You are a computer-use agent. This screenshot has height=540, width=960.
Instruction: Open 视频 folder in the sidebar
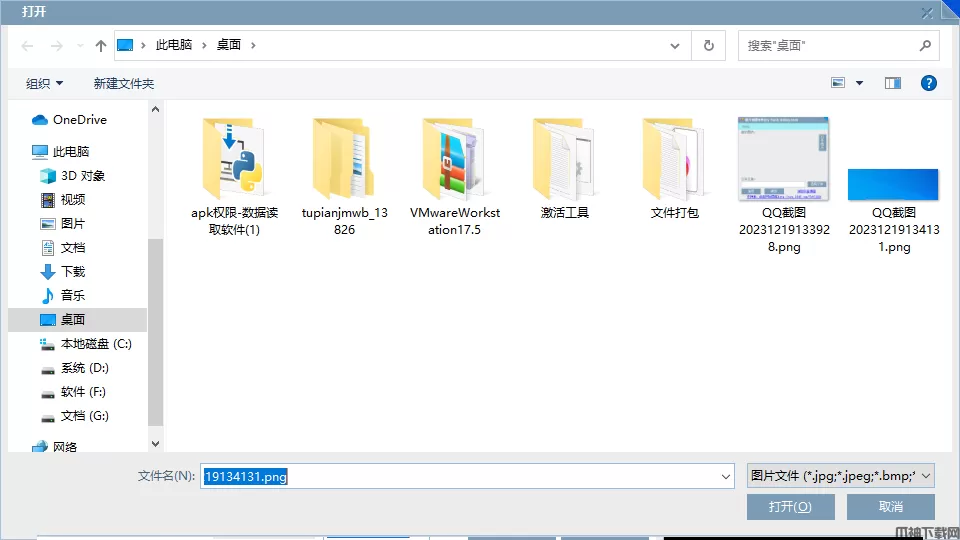(62, 200)
